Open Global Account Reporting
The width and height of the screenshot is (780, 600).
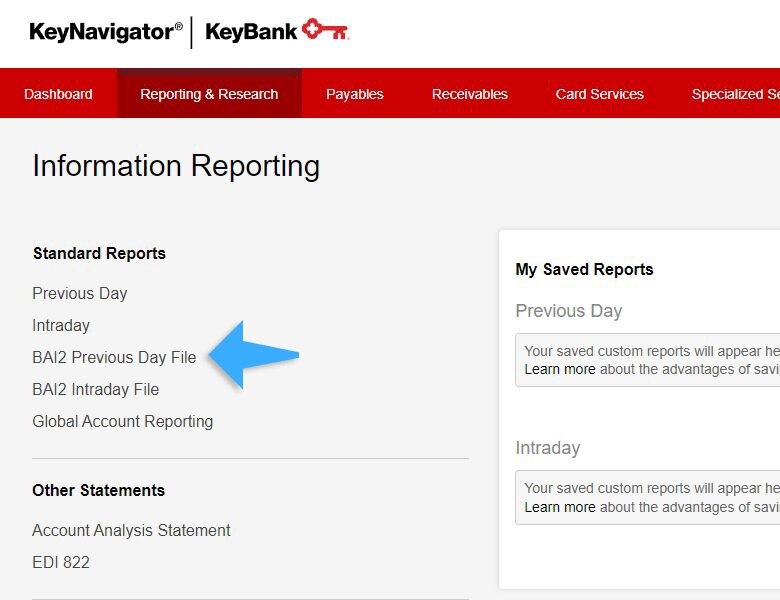click(122, 421)
